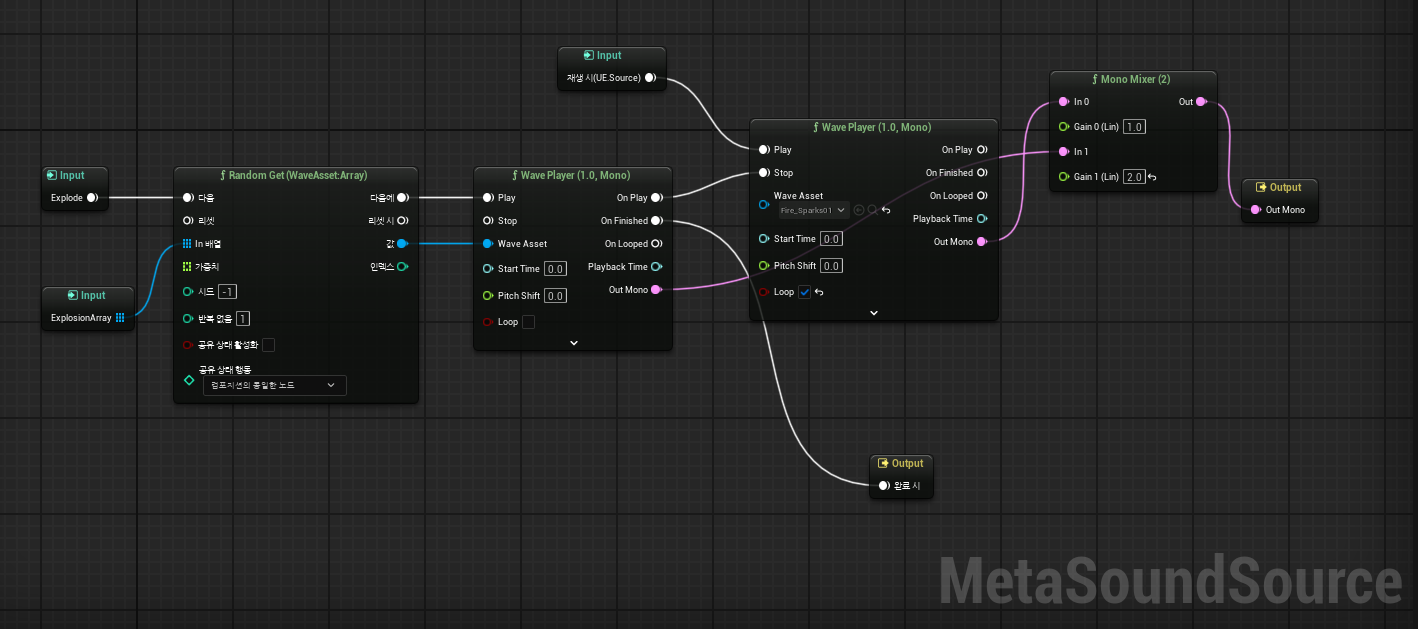Click the Gain 1 (Lin) pin on Mono Mixer
Image resolution: width=1418 pixels, height=629 pixels.
(x=1064, y=177)
